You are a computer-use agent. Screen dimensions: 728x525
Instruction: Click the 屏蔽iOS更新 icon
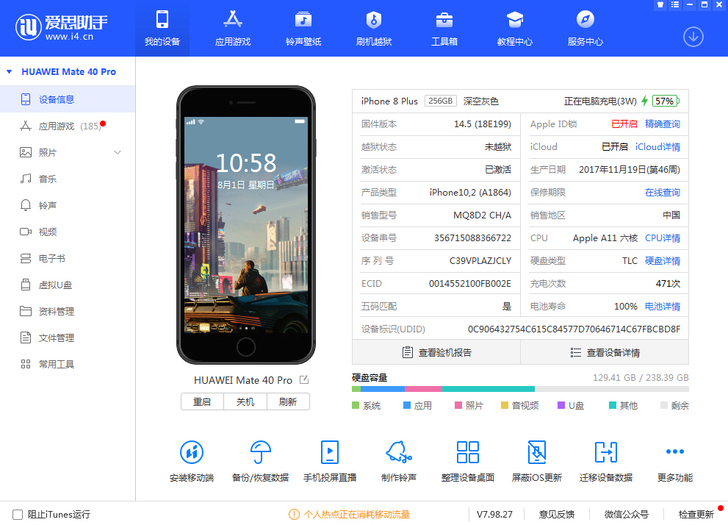point(537,452)
